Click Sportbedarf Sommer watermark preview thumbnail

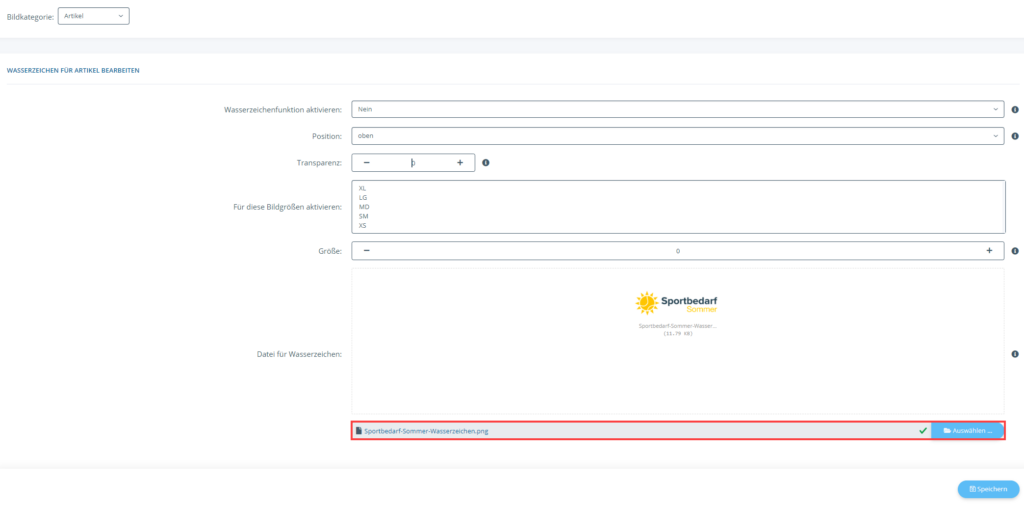[677, 303]
